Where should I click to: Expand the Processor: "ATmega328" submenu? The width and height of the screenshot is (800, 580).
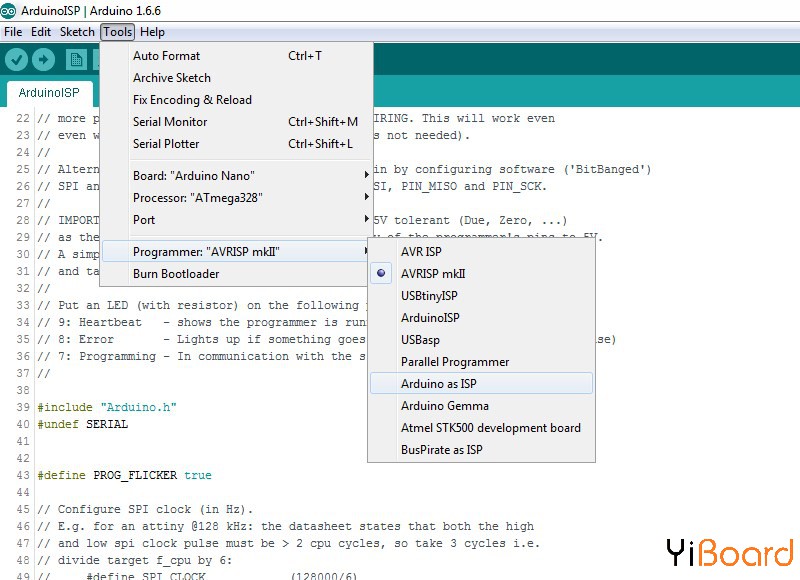pyautogui.click(x=237, y=197)
